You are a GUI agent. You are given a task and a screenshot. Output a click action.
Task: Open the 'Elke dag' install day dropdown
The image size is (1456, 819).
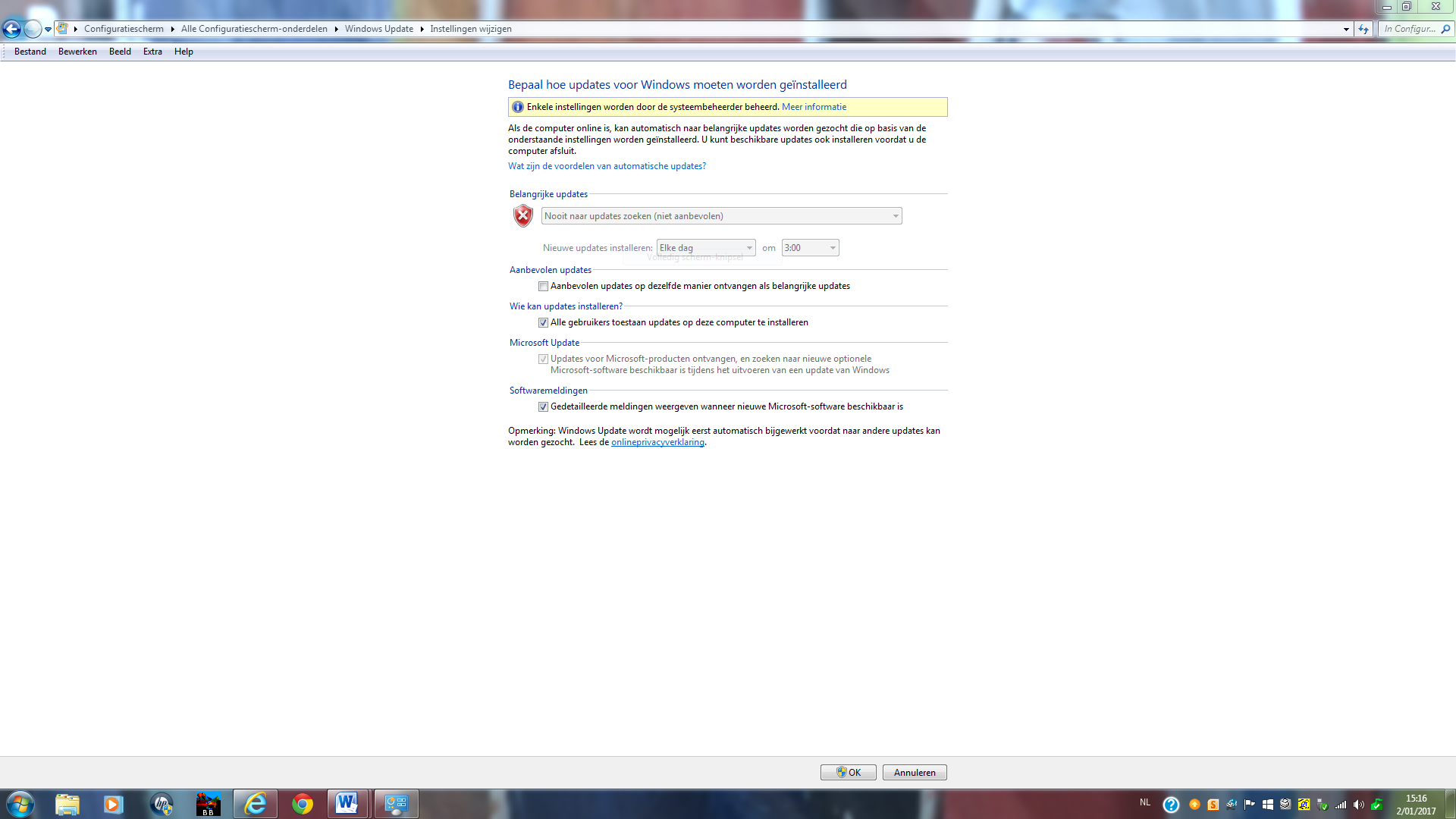pyautogui.click(x=705, y=248)
